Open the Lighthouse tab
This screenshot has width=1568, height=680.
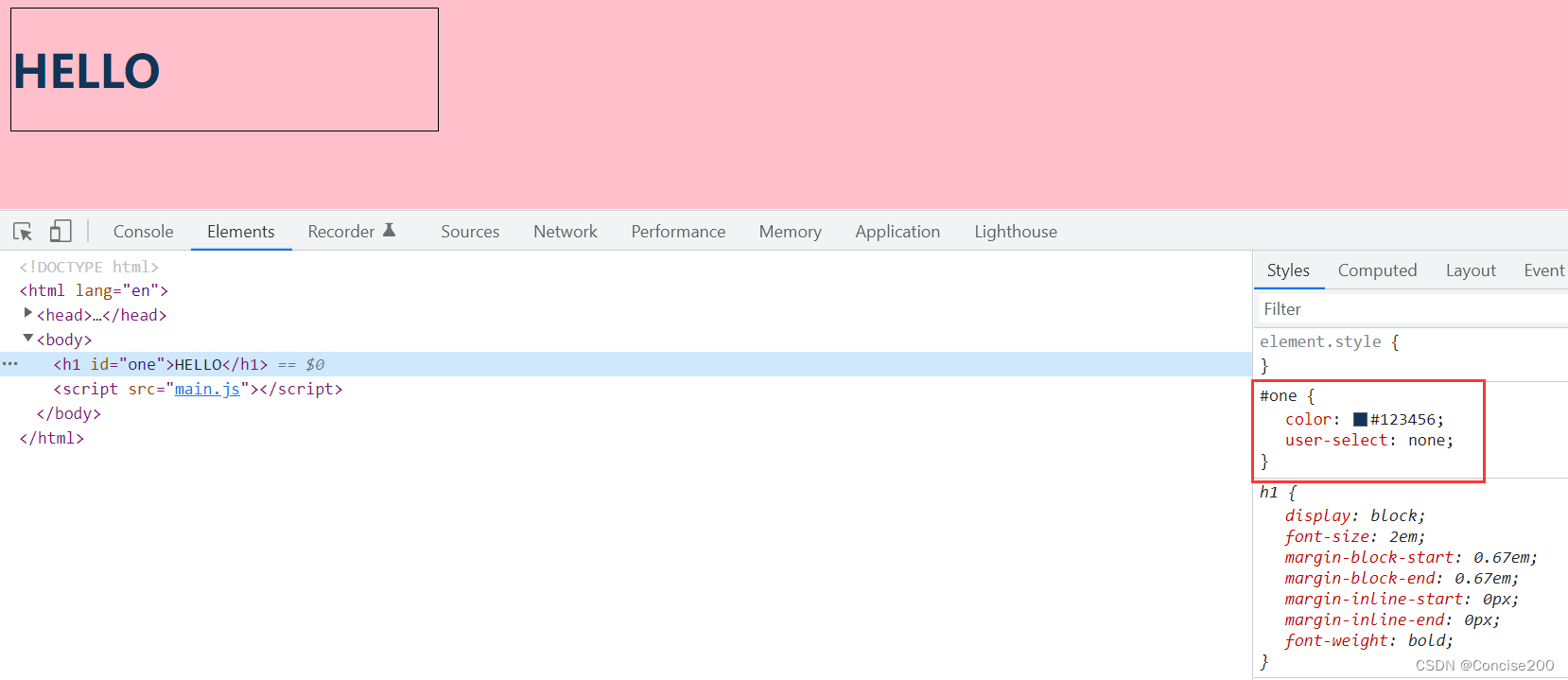(x=1016, y=232)
